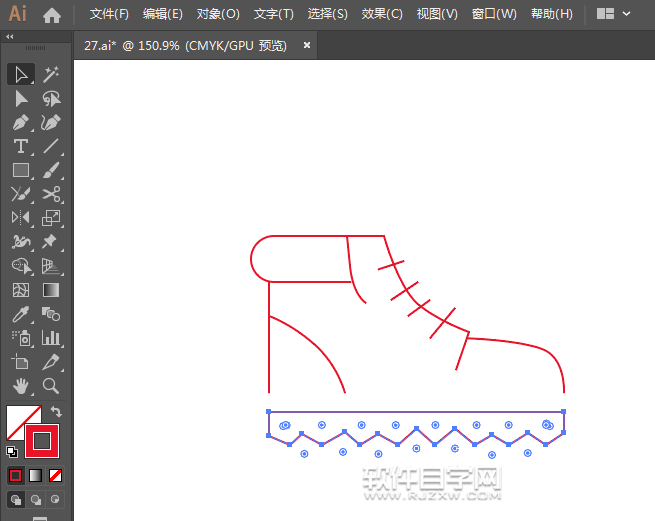Select the Pen tool

[21, 123]
